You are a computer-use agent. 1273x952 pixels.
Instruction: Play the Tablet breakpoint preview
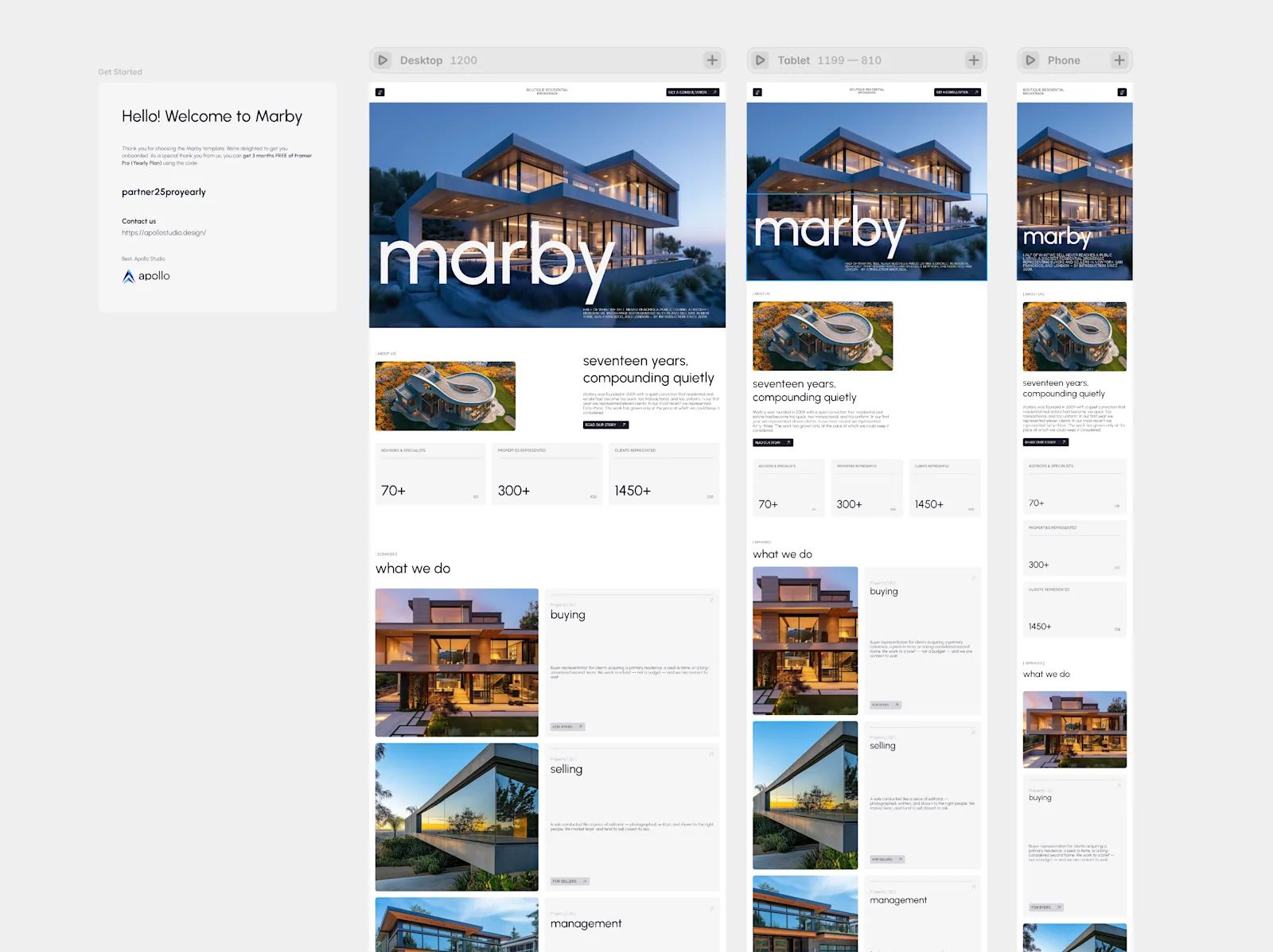point(761,60)
